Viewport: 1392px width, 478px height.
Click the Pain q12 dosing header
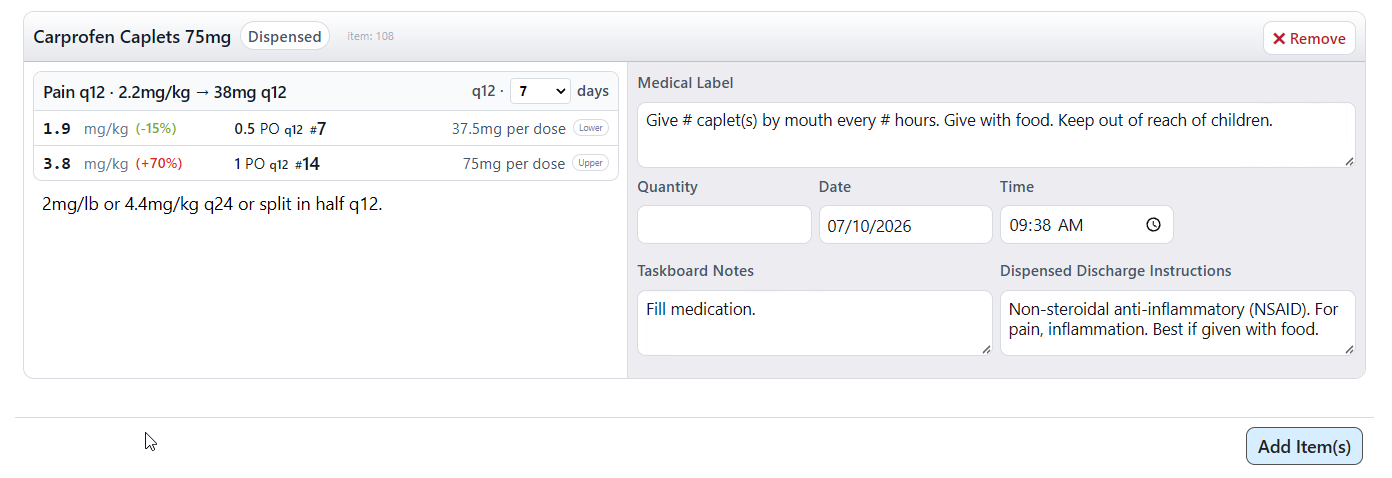tap(165, 92)
